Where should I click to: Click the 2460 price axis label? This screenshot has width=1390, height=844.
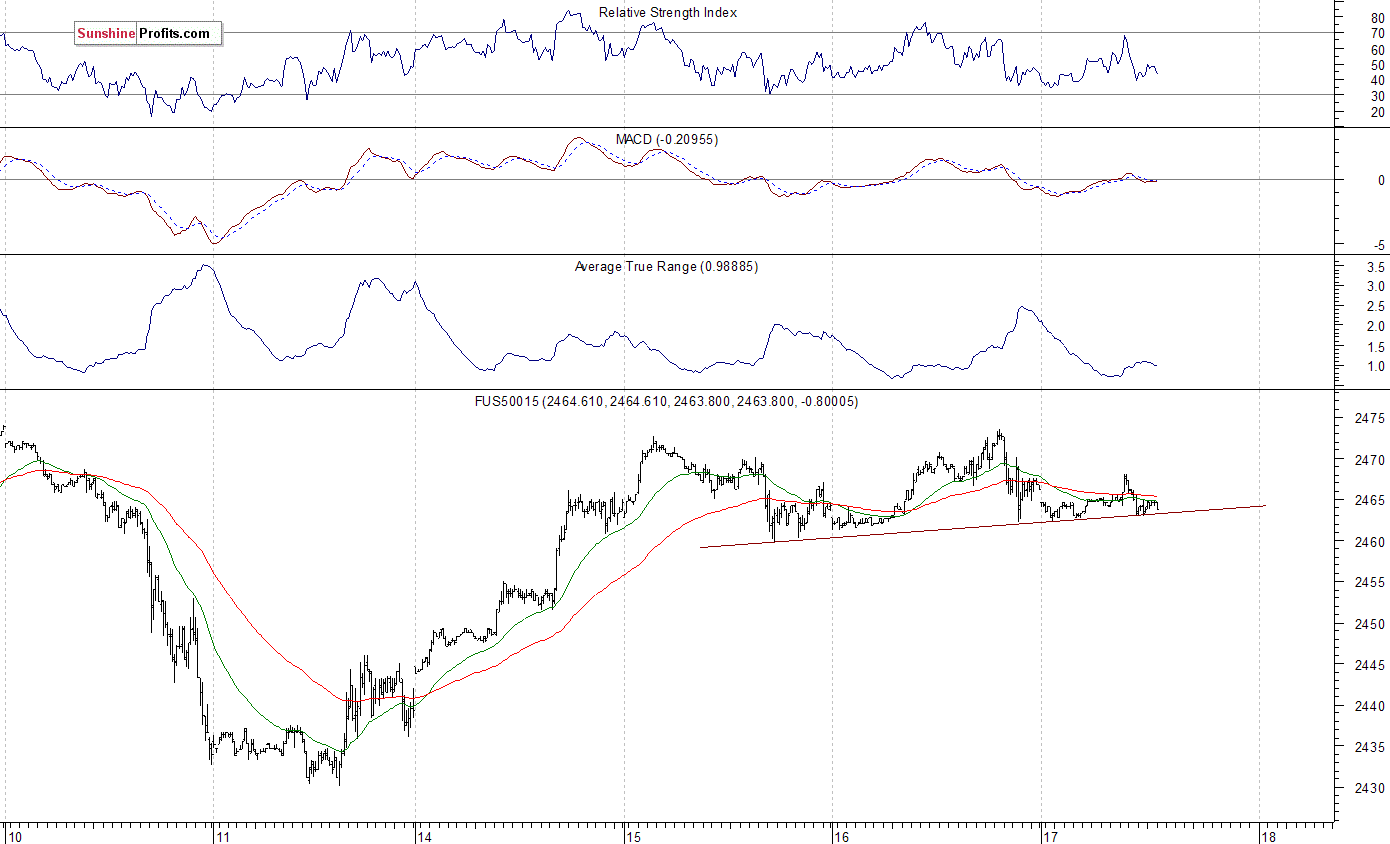1371,542
